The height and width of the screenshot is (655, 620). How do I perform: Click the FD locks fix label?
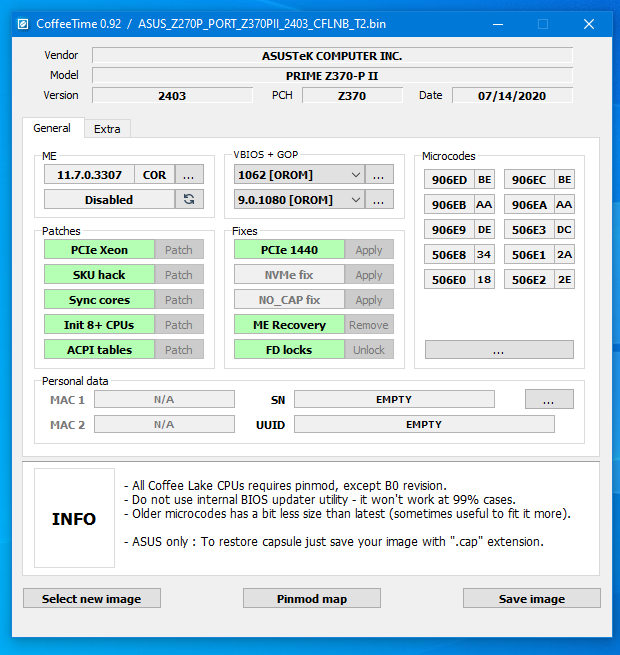tap(289, 350)
